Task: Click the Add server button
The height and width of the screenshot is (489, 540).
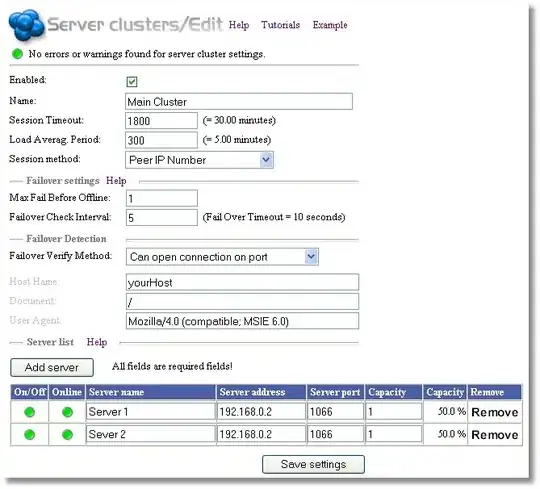Action: tap(52, 367)
